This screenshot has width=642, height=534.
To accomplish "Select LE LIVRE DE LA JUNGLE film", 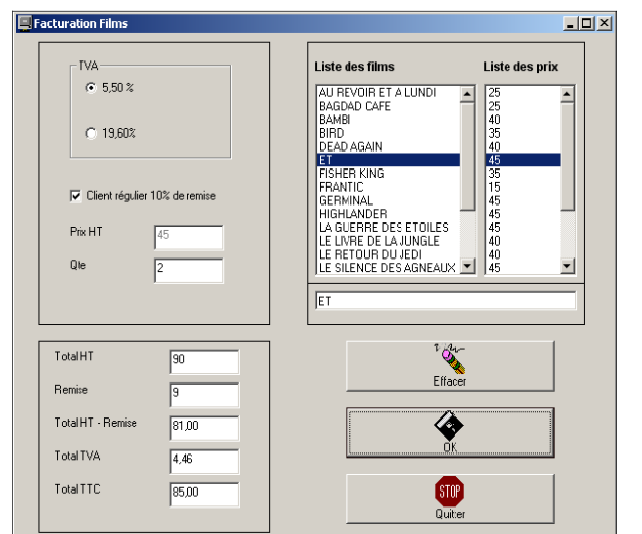I will pos(388,241).
